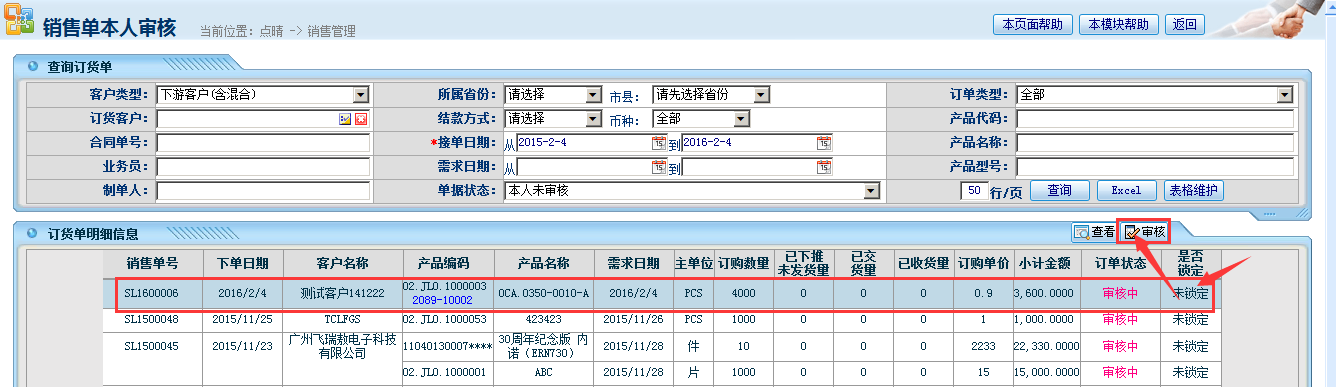Open the 币种 currency dropdown
The image size is (1336, 387).
click(741, 119)
